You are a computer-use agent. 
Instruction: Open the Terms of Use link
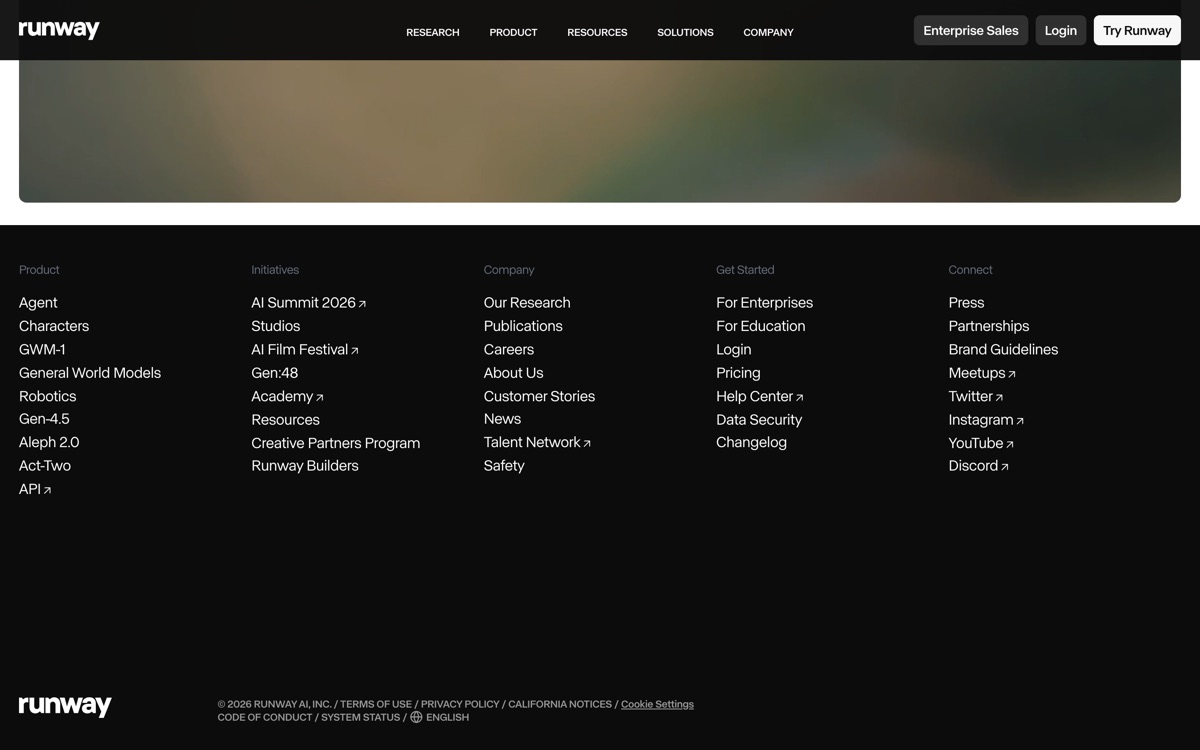click(376, 704)
